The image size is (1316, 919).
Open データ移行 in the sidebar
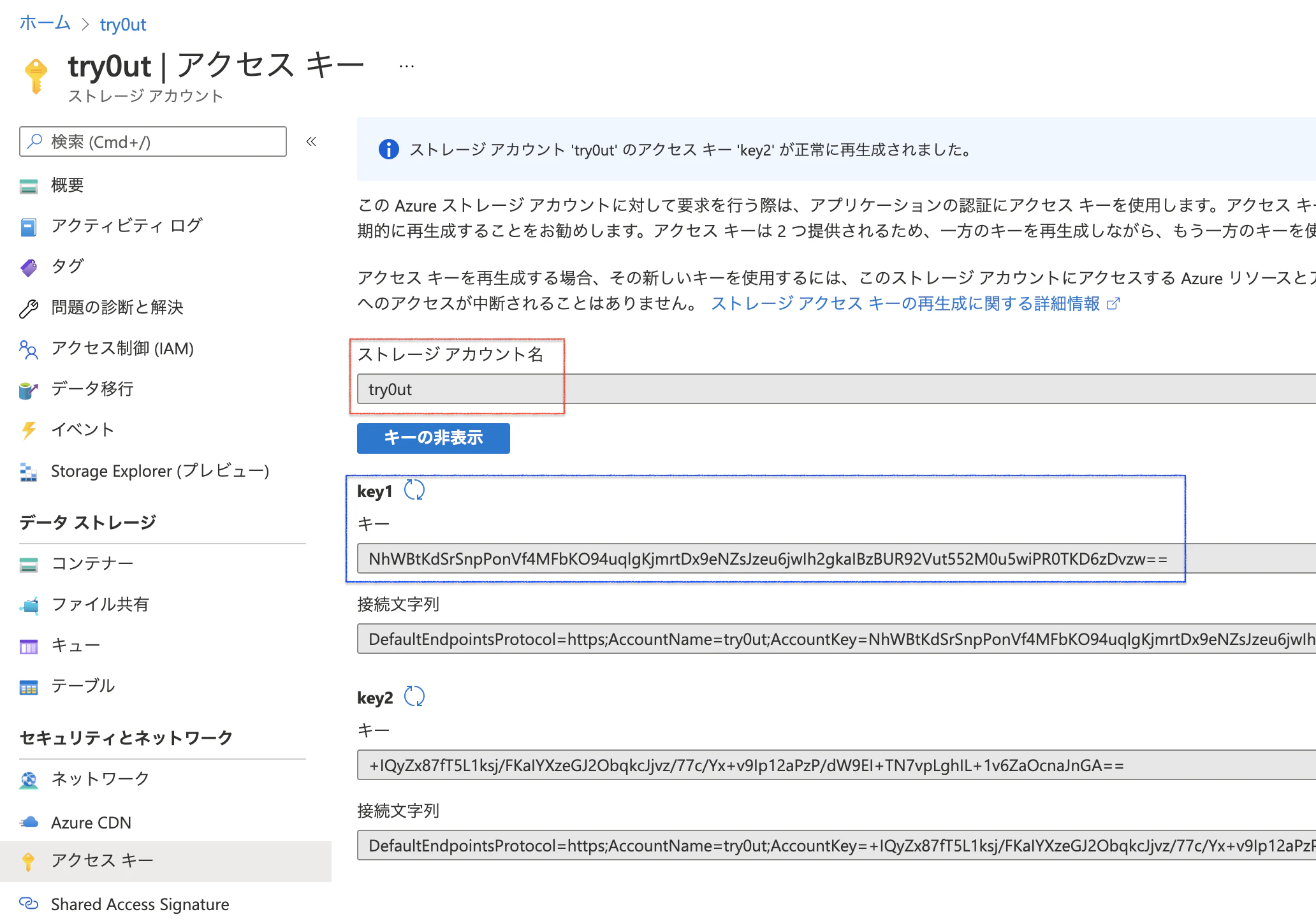(x=92, y=389)
